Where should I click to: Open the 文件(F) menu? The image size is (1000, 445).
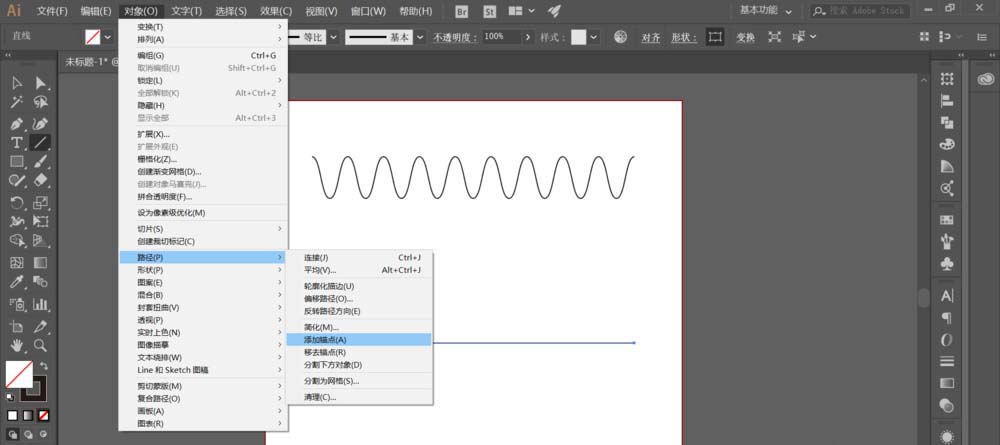coord(52,11)
